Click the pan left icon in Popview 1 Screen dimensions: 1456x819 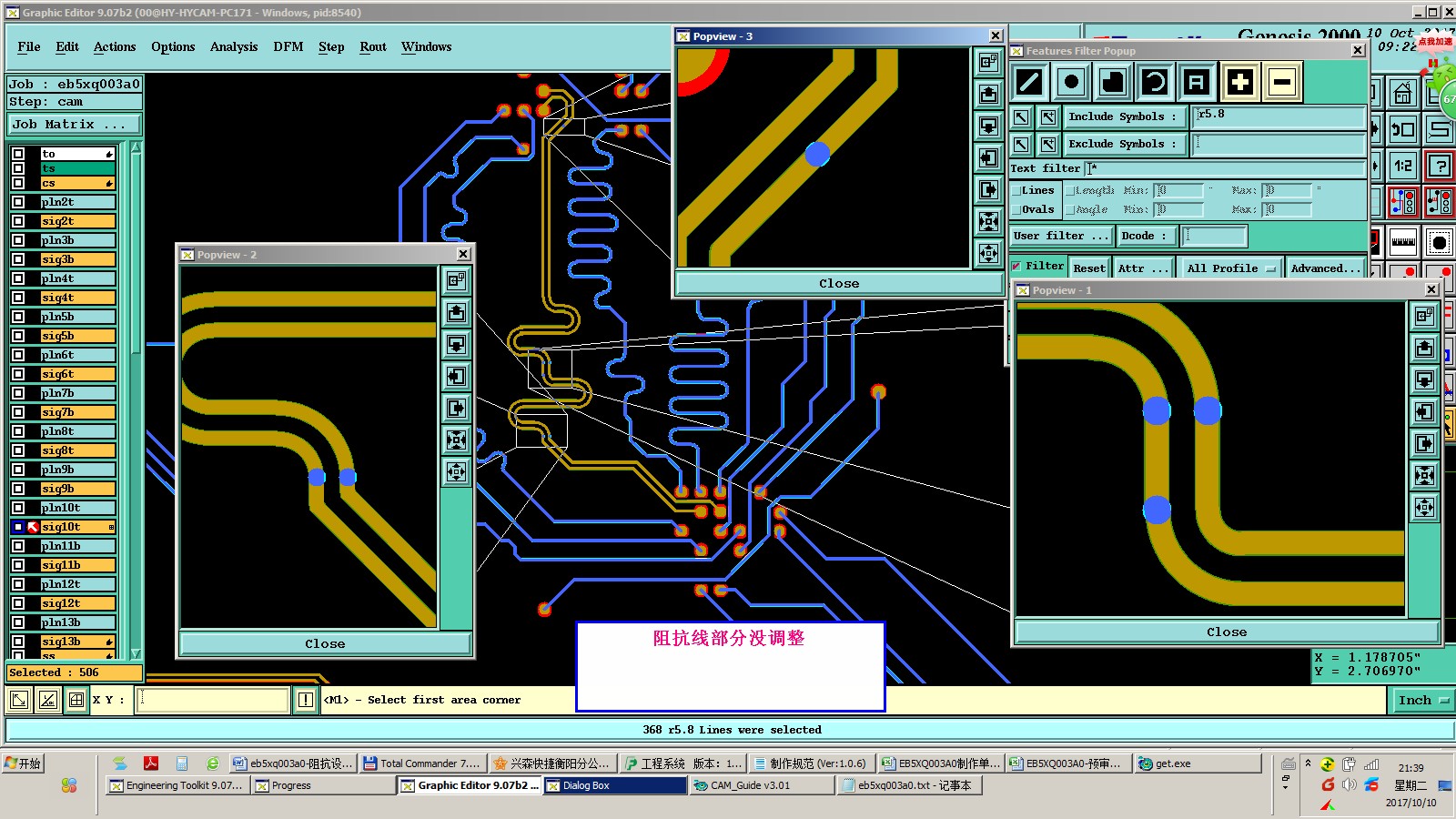pyautogui.click(x=1424, y=412)
